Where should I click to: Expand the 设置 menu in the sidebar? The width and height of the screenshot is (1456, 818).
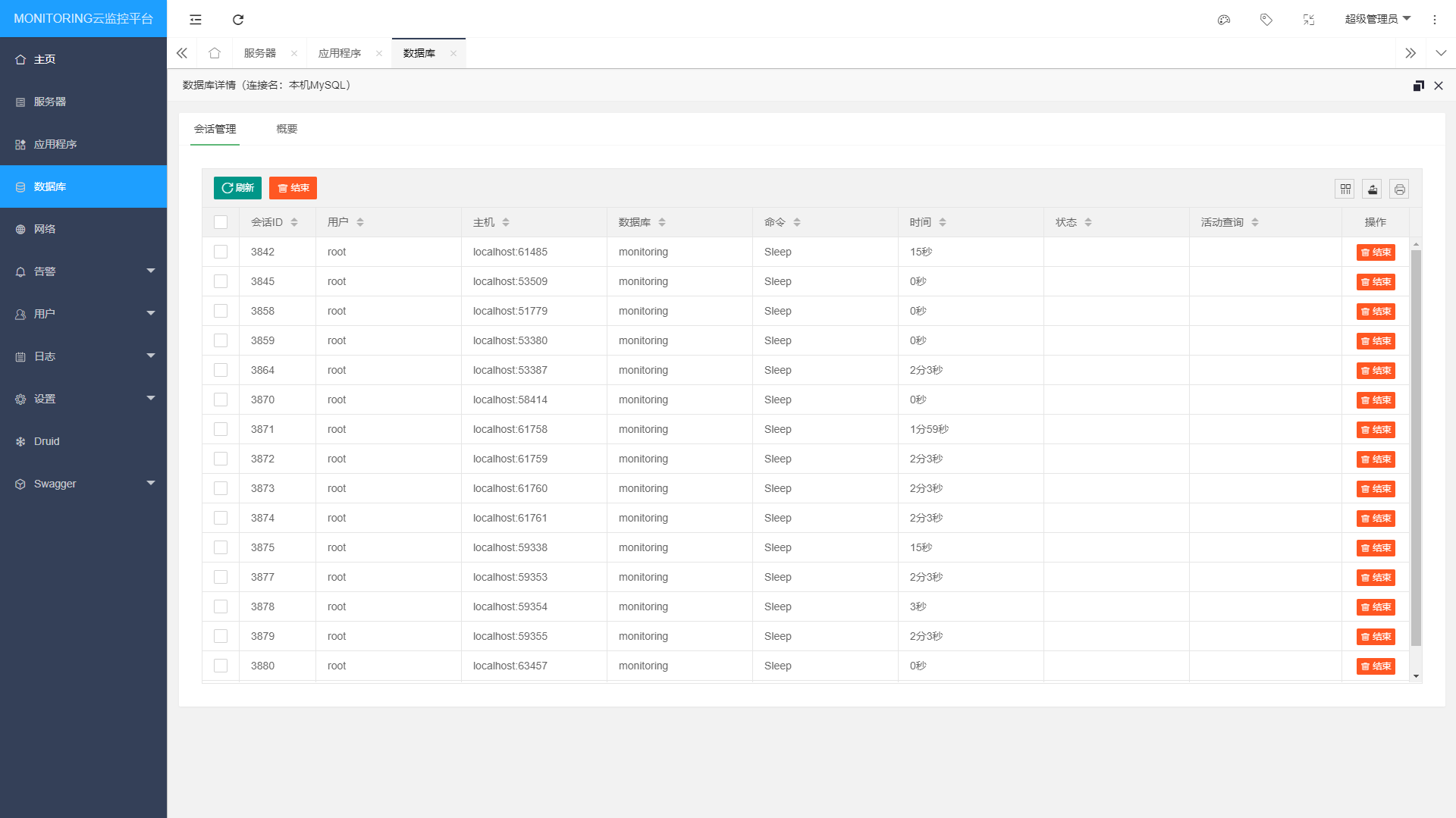(44, 398)
